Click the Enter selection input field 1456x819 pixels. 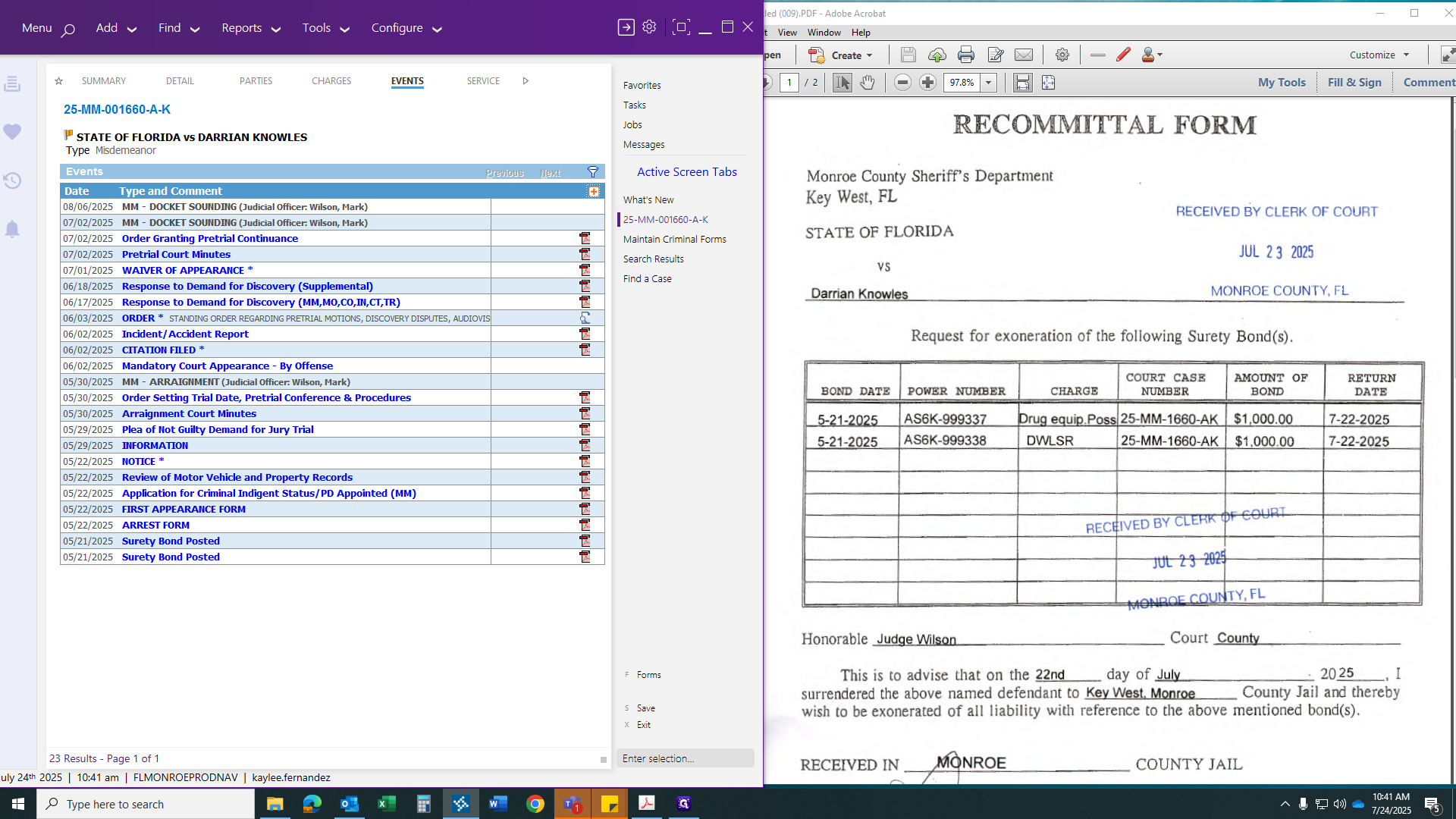685,758
